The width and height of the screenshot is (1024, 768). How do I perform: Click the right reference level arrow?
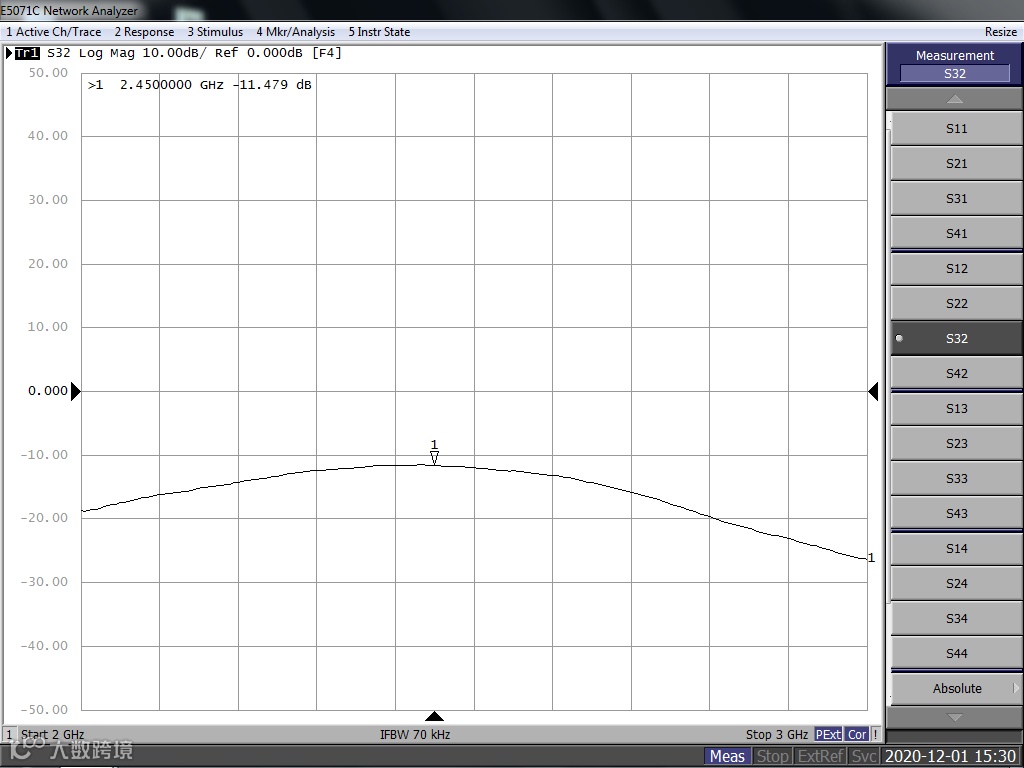(x=873, y=391)
